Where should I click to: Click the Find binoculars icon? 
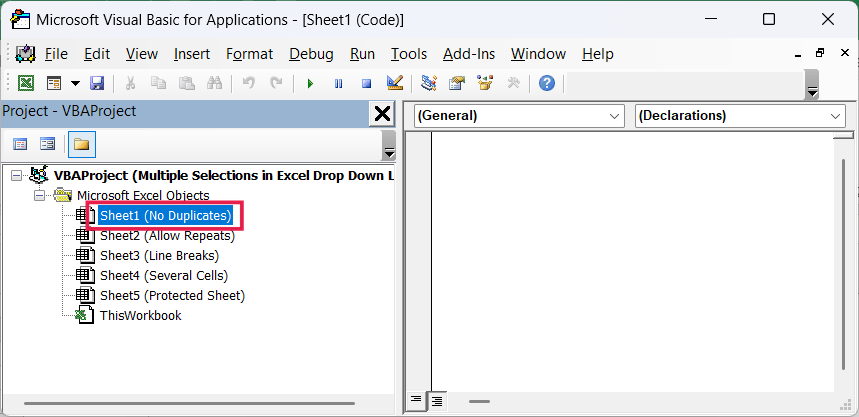point(214,83)
